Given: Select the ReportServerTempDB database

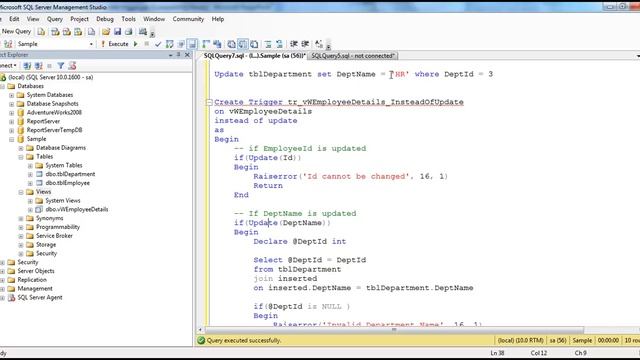Looking at the screenshot, I should click(x=54, y=130).
